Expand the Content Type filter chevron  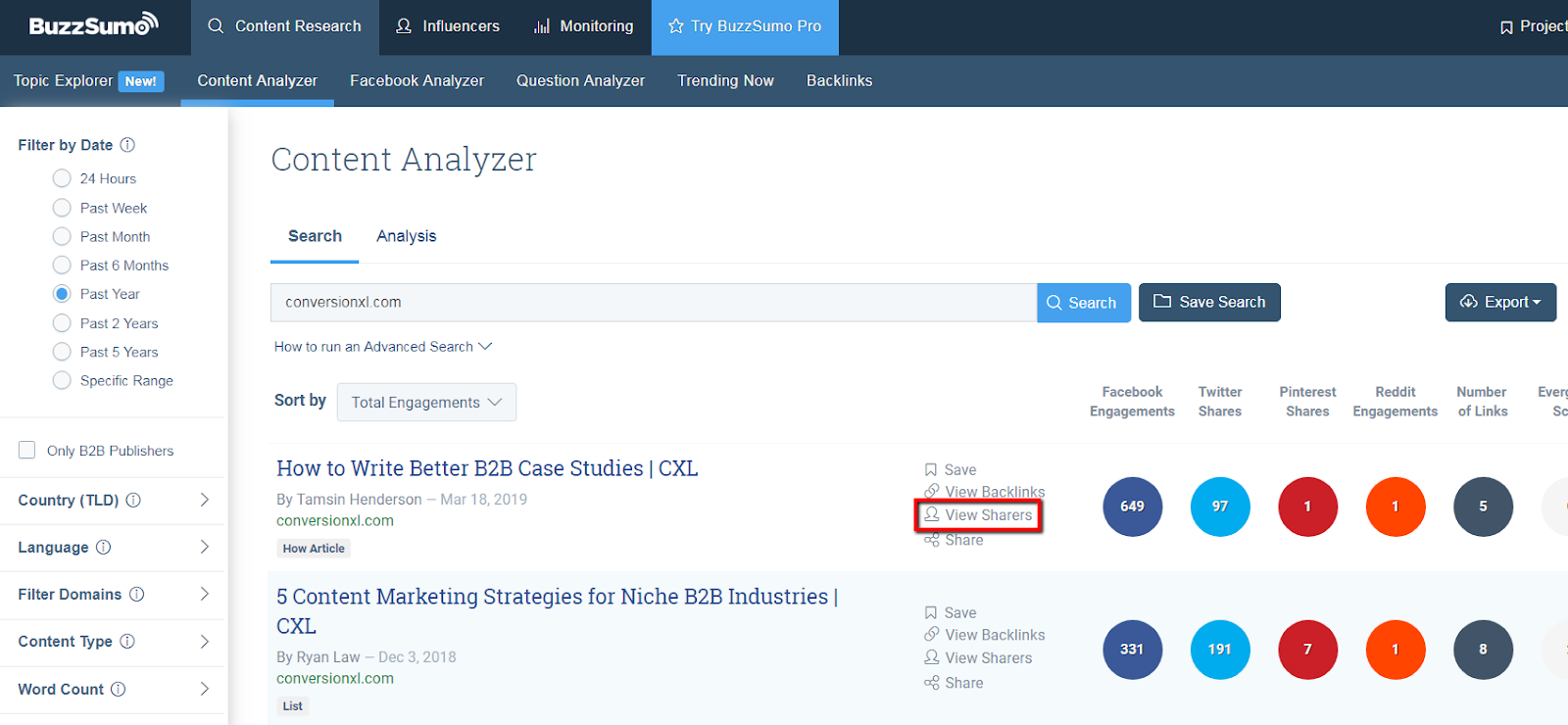(205, 641)
